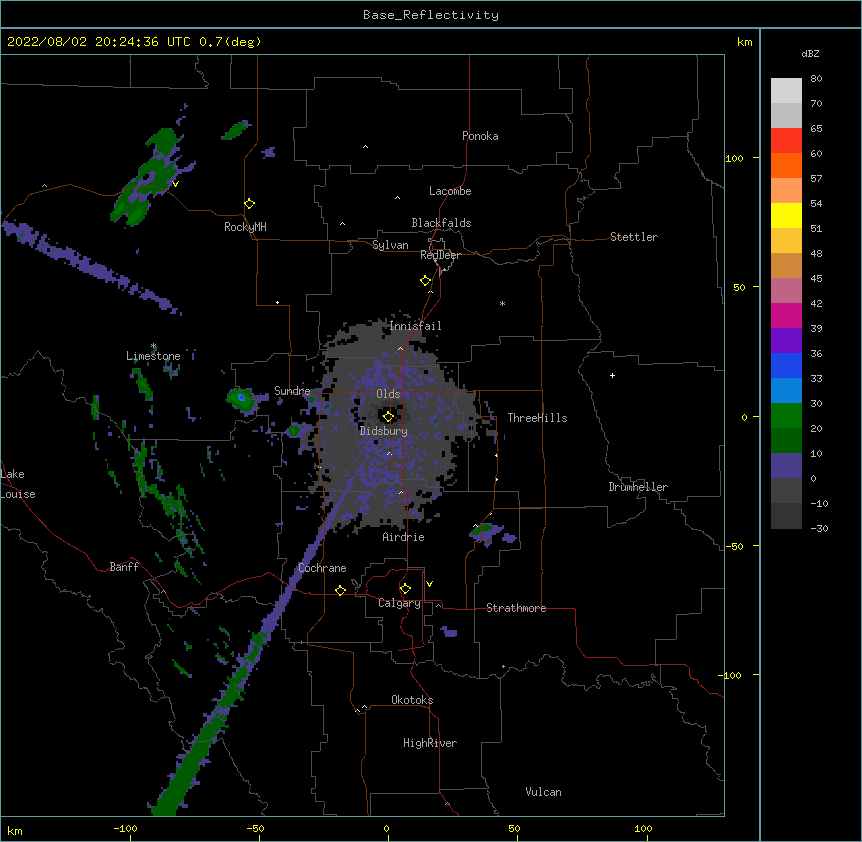Screen dimensions: 862x842
Task: Click the Strathmore city label
Action: [x=516, y=608]
